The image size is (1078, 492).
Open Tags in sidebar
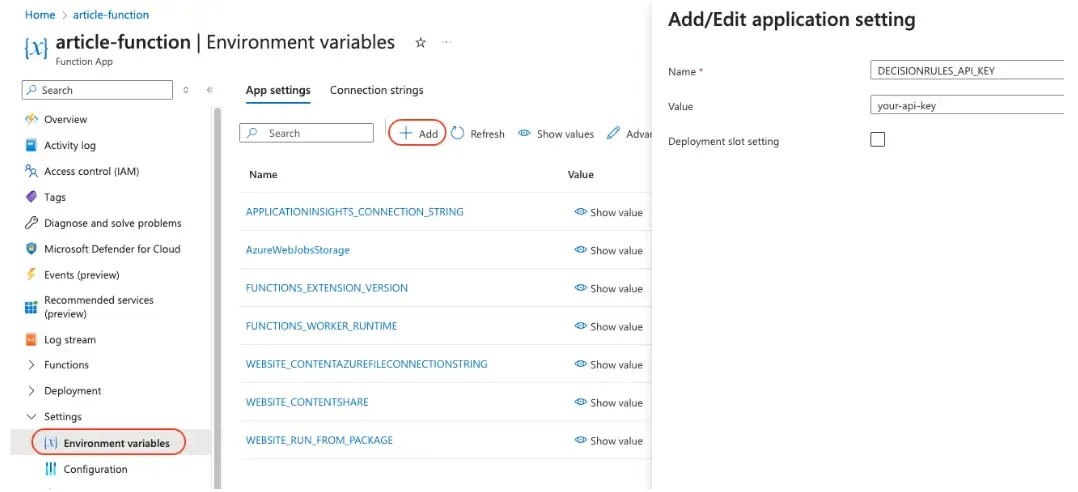pyautogui.click(x=45, y=197)
